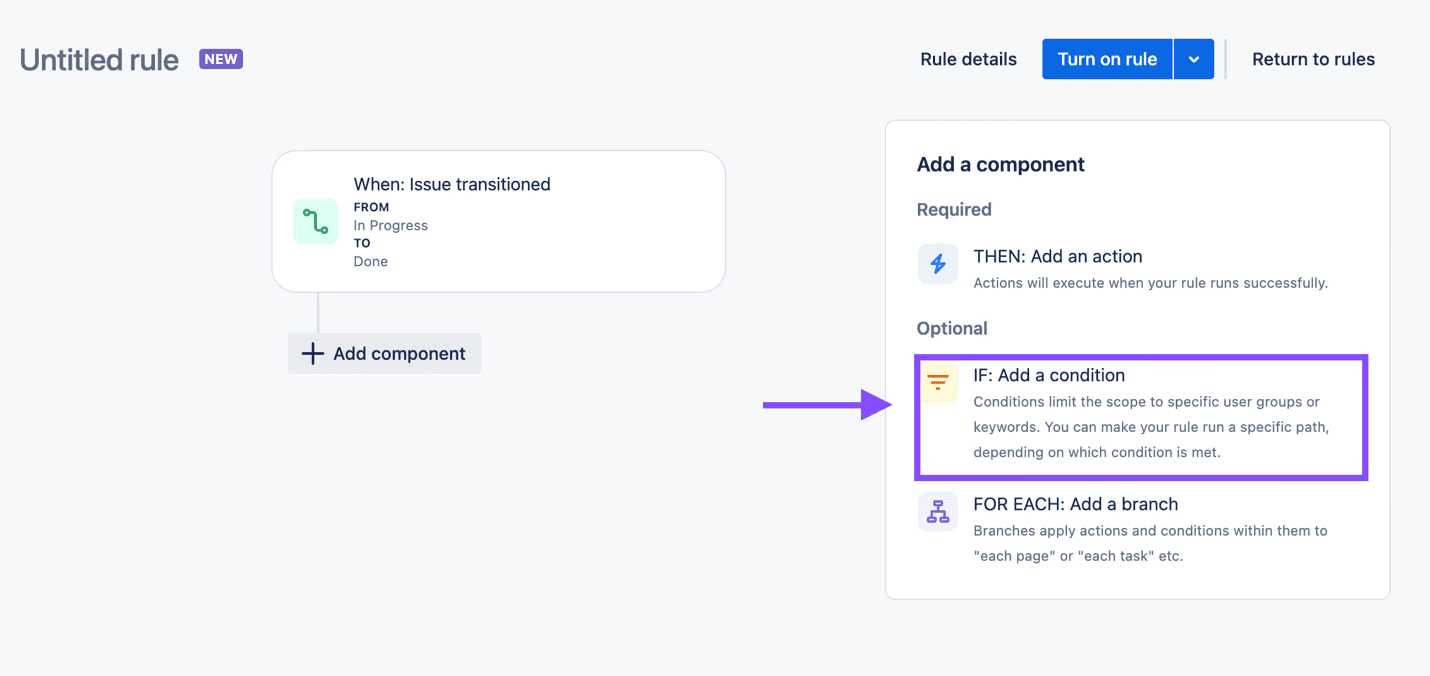Click the Done status text
Screen dimensions: 1430x676
pyautogui.click(x=370, y=261)
